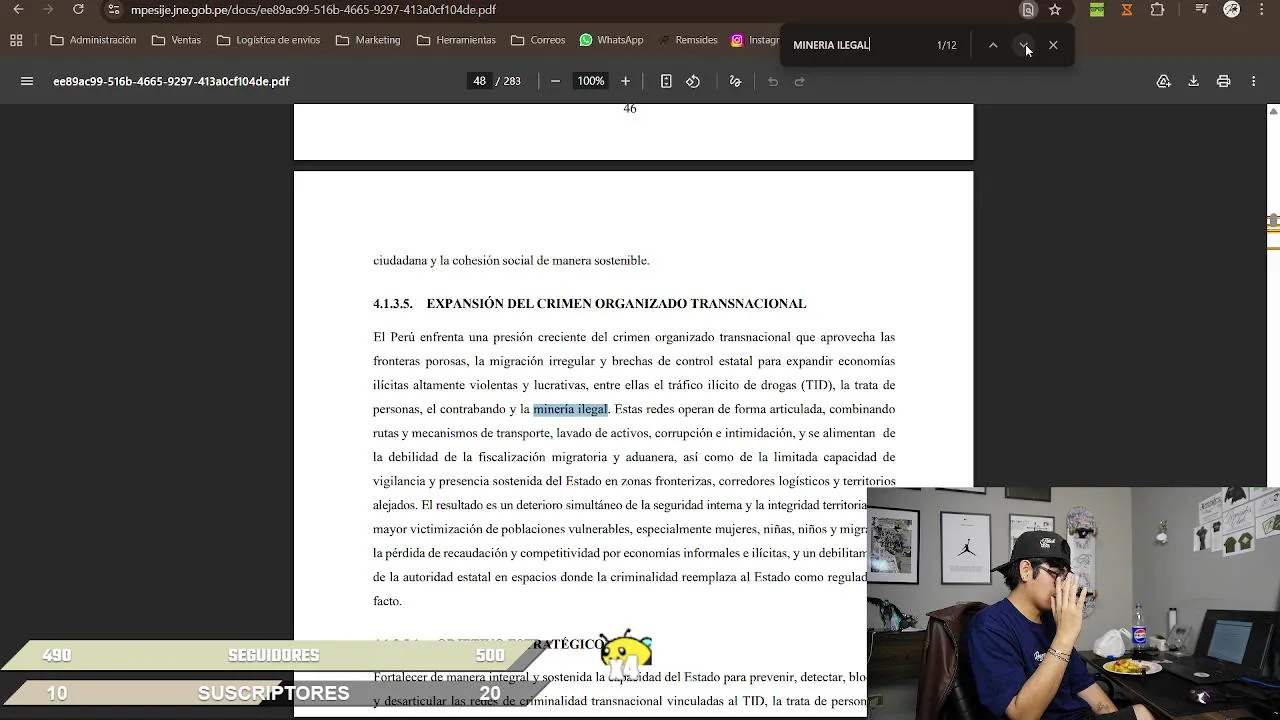Open the Remsides bookmark

tap(687, 41)
